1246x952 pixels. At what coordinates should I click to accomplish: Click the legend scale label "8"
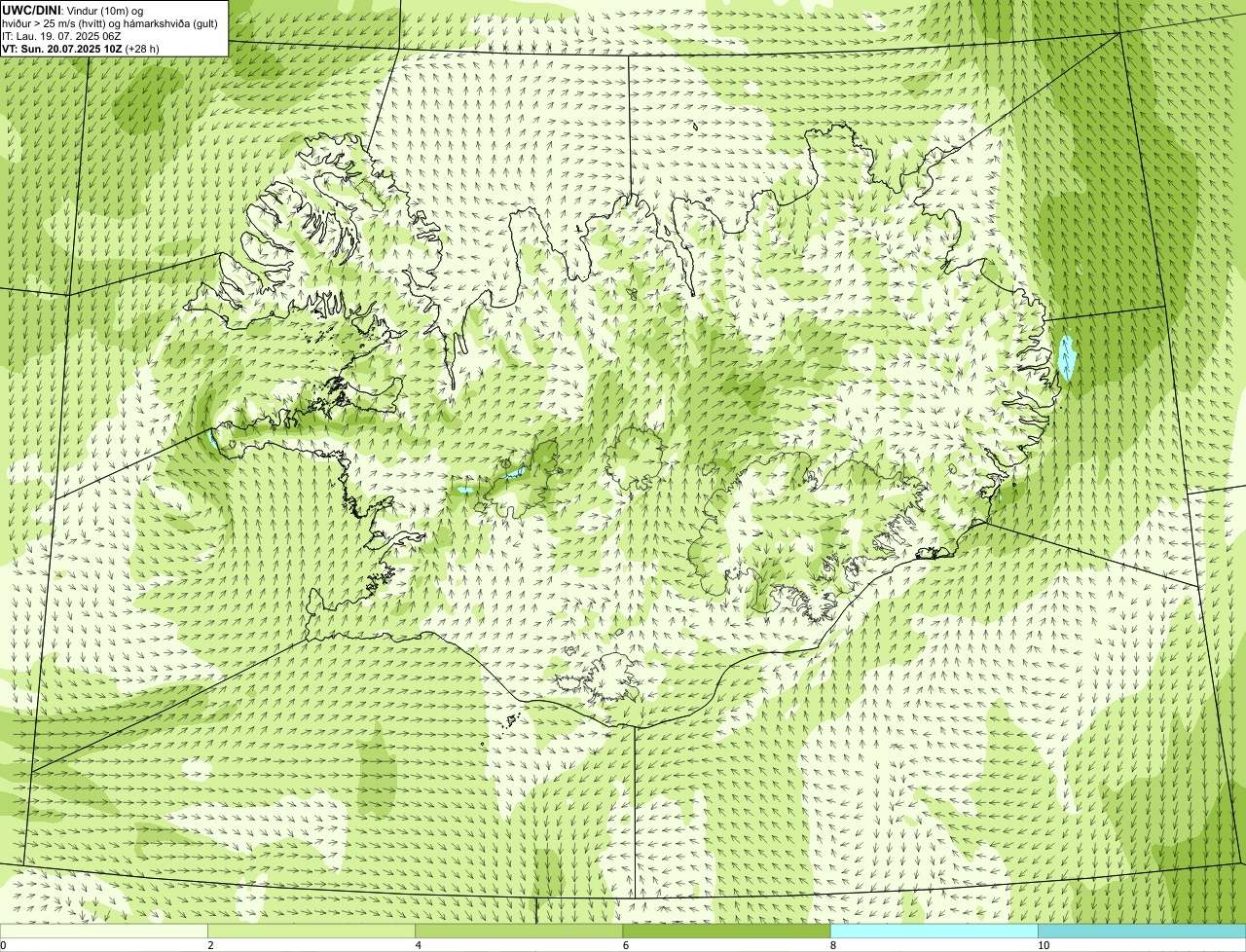point(833,946)
